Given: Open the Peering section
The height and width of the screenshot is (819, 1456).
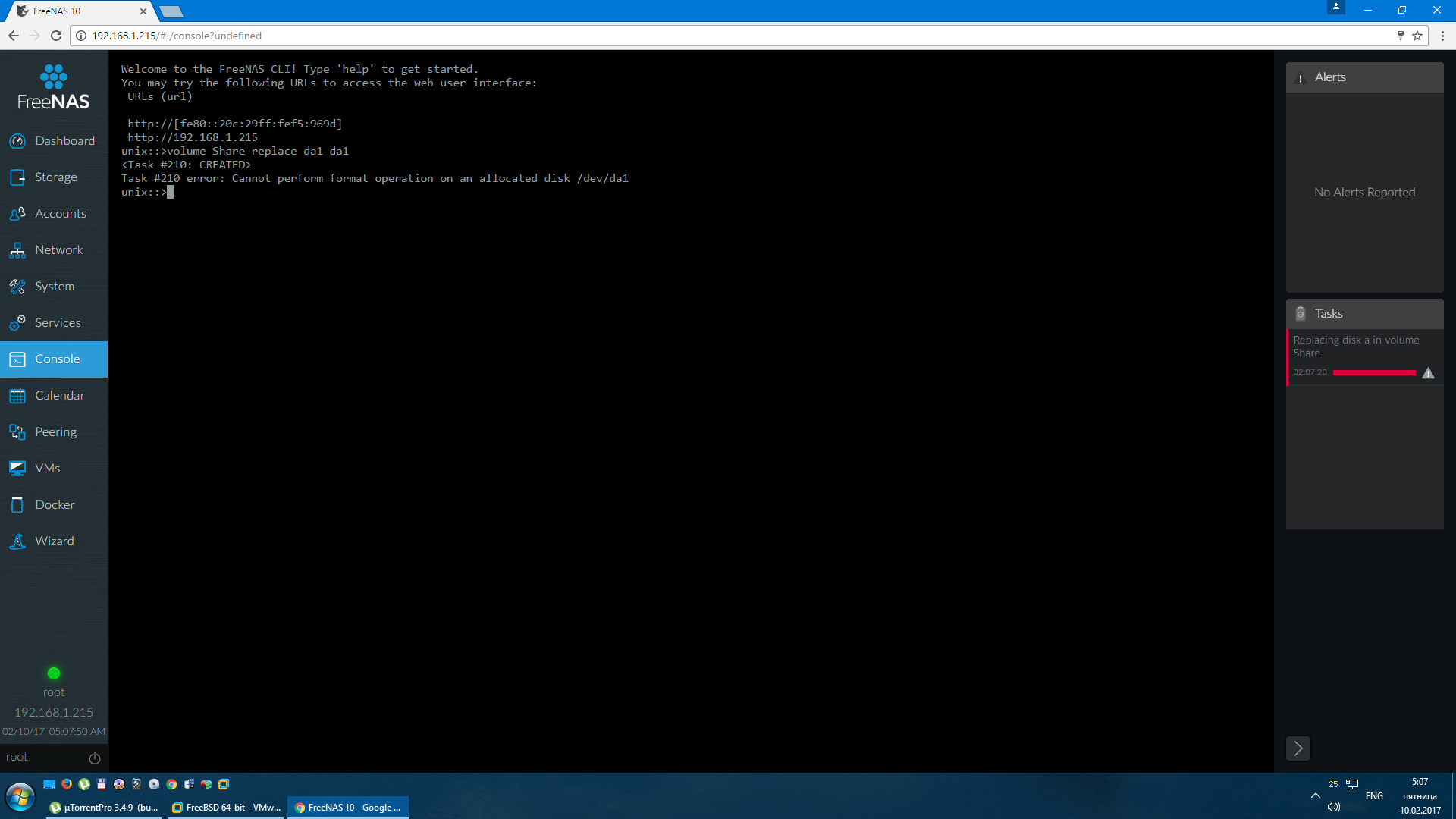Looking at the screenshot, I should click(54, 432).
